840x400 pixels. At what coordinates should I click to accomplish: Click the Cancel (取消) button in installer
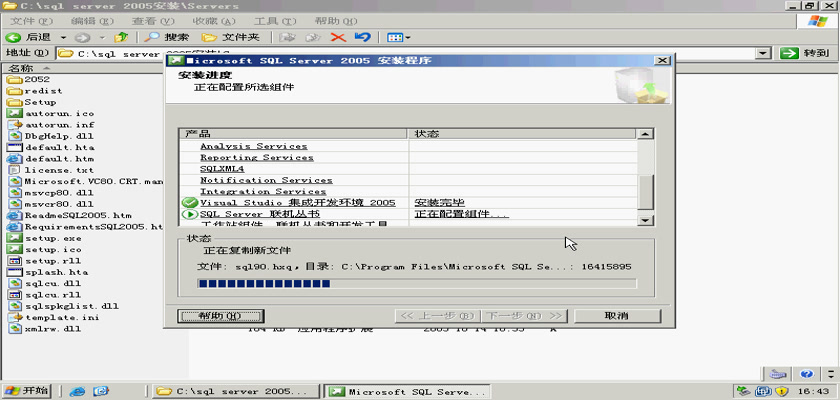click(617, 316)
